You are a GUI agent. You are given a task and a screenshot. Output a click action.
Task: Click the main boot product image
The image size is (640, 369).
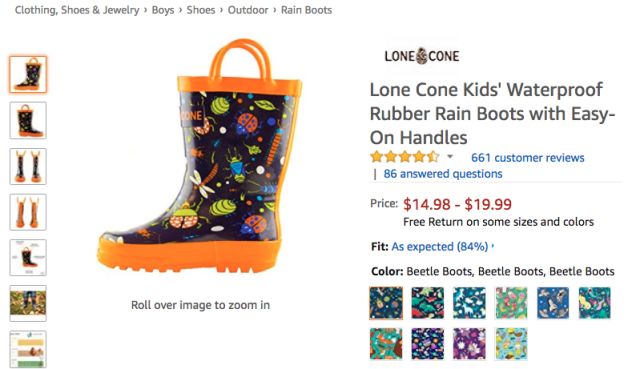(x=200, y=157)
